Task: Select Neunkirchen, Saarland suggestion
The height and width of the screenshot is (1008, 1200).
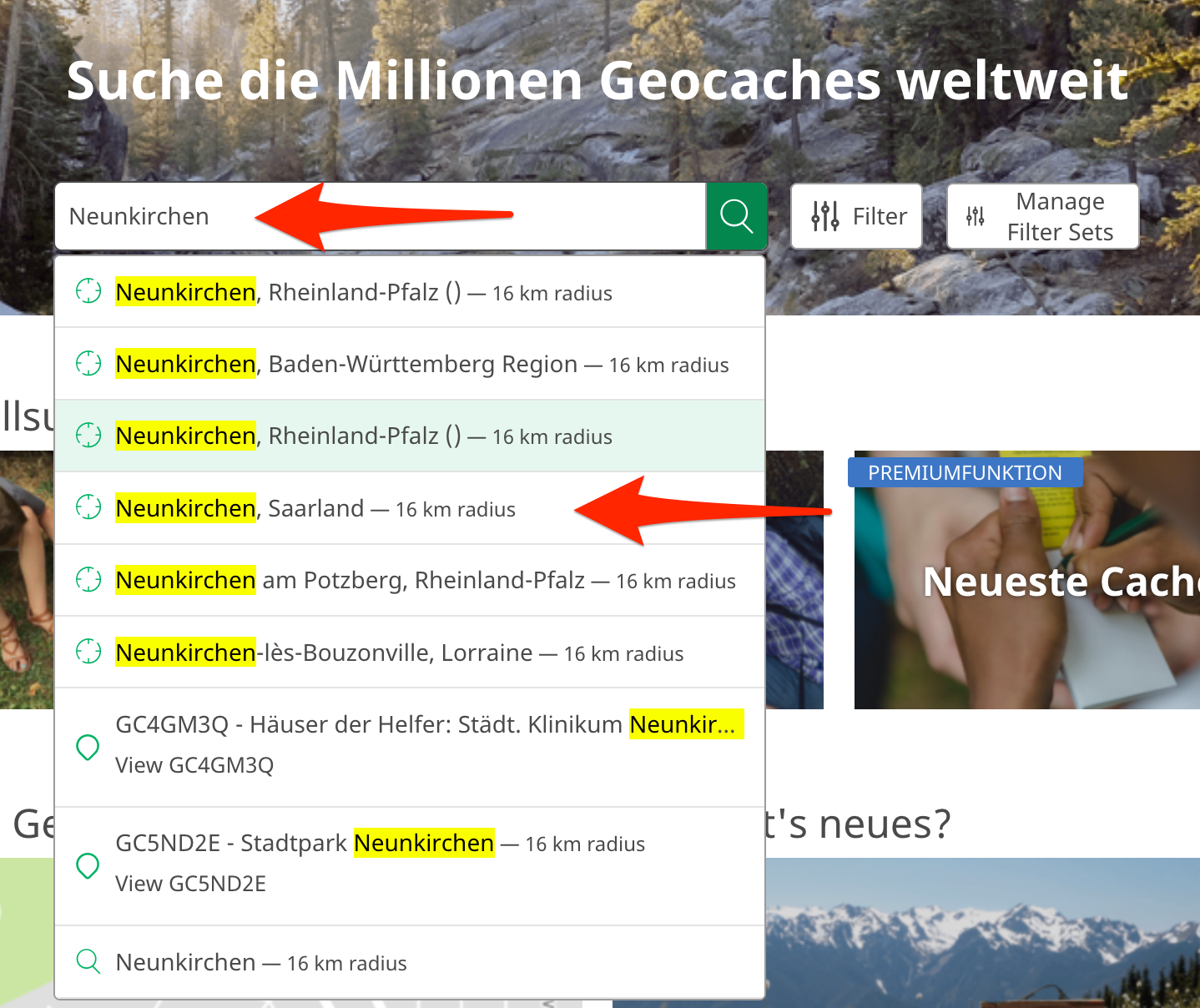Action: pos(410,508)
